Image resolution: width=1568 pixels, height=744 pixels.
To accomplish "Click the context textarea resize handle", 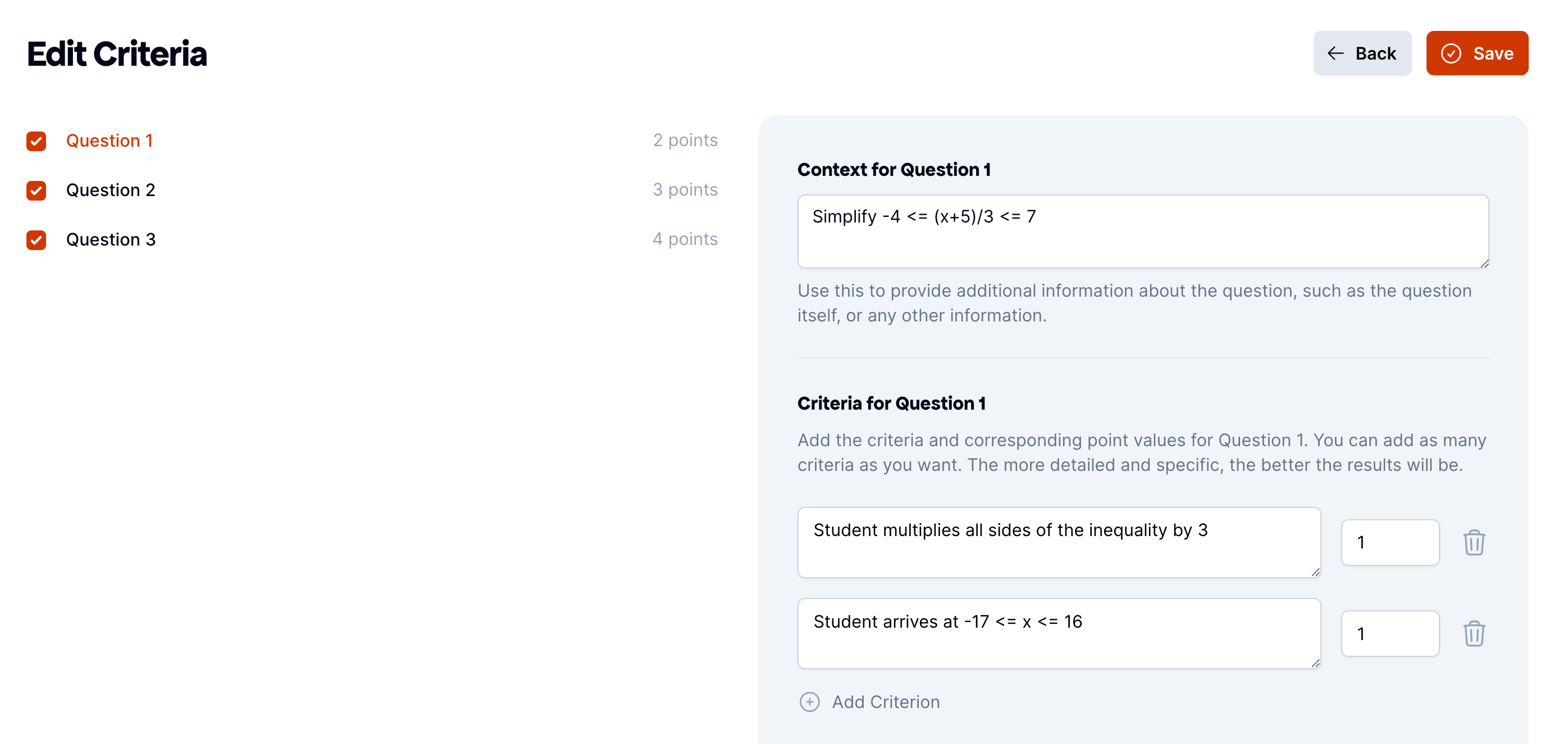I will [1484, 263].
